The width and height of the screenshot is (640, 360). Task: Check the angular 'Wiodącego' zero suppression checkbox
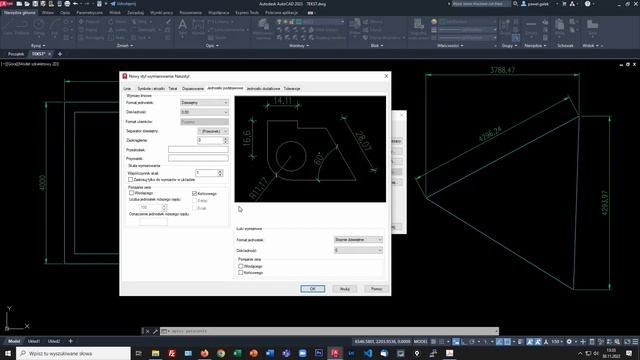pos(240,266)
